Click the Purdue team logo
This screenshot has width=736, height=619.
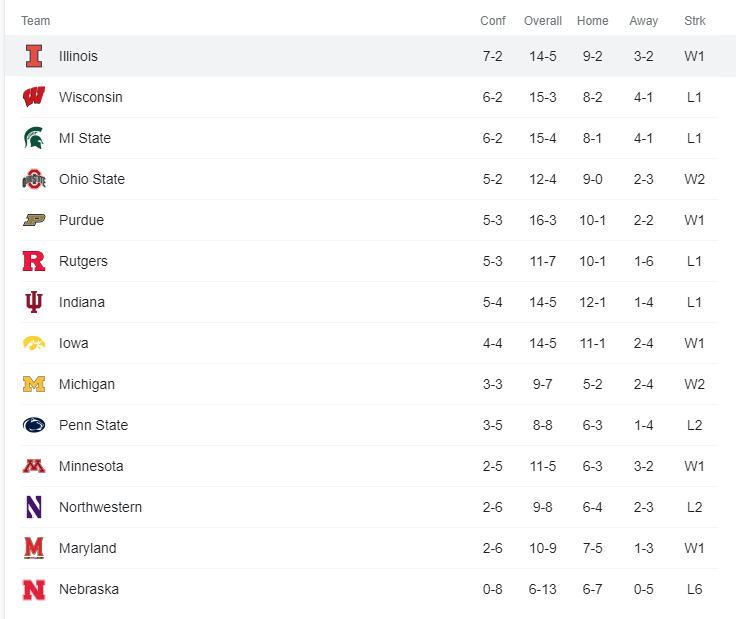34,220
